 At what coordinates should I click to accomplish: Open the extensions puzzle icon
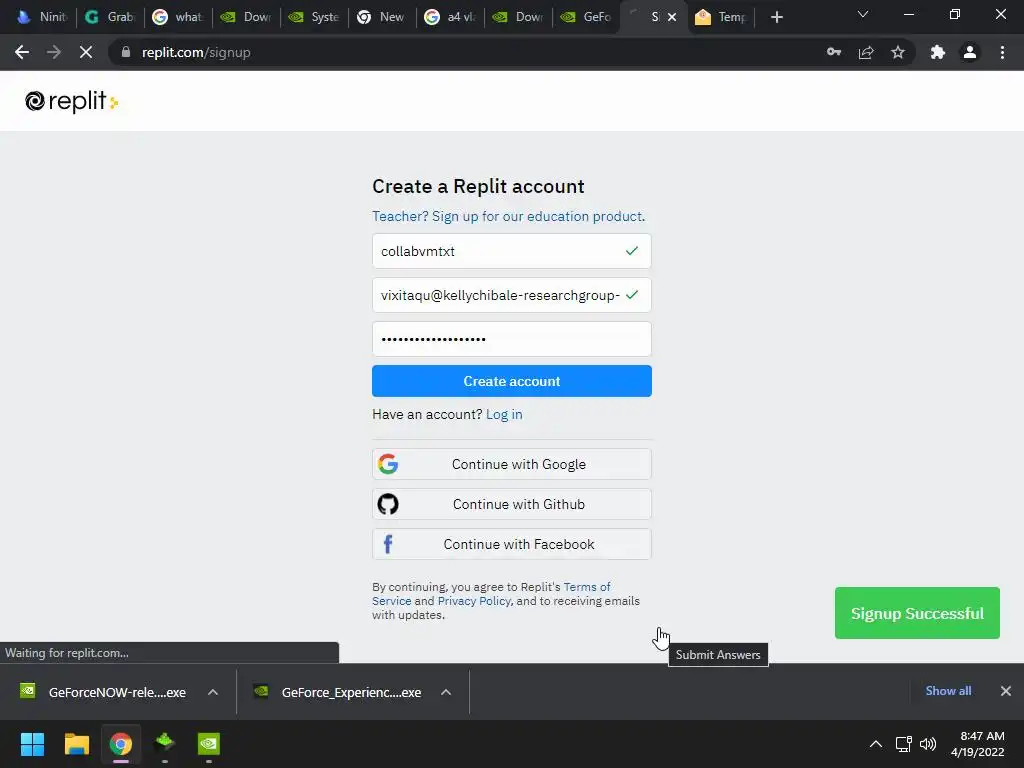click(938, 52)
